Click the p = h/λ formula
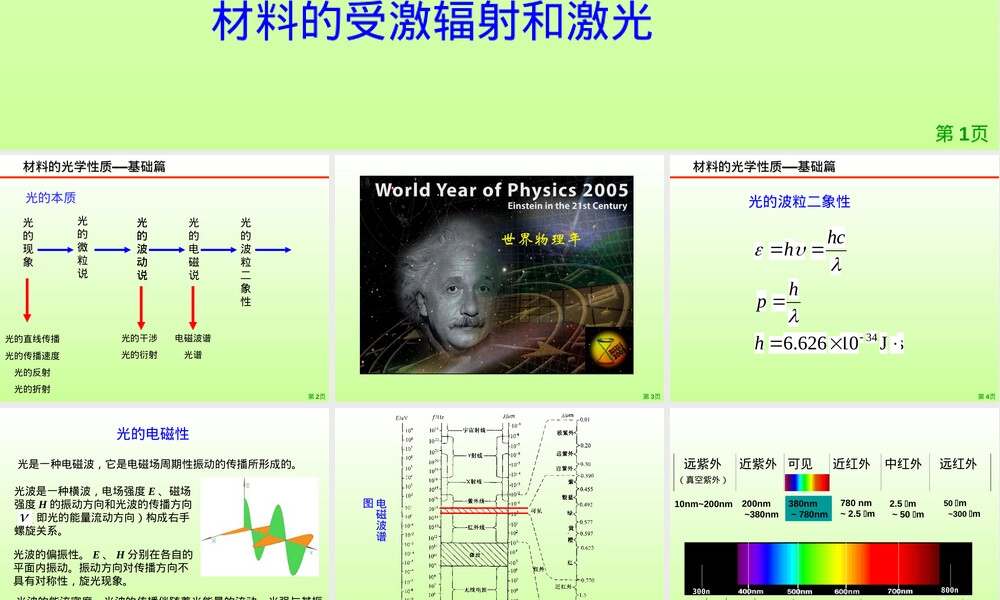Viewport: 1000px width, 600px height. (777, 302)
